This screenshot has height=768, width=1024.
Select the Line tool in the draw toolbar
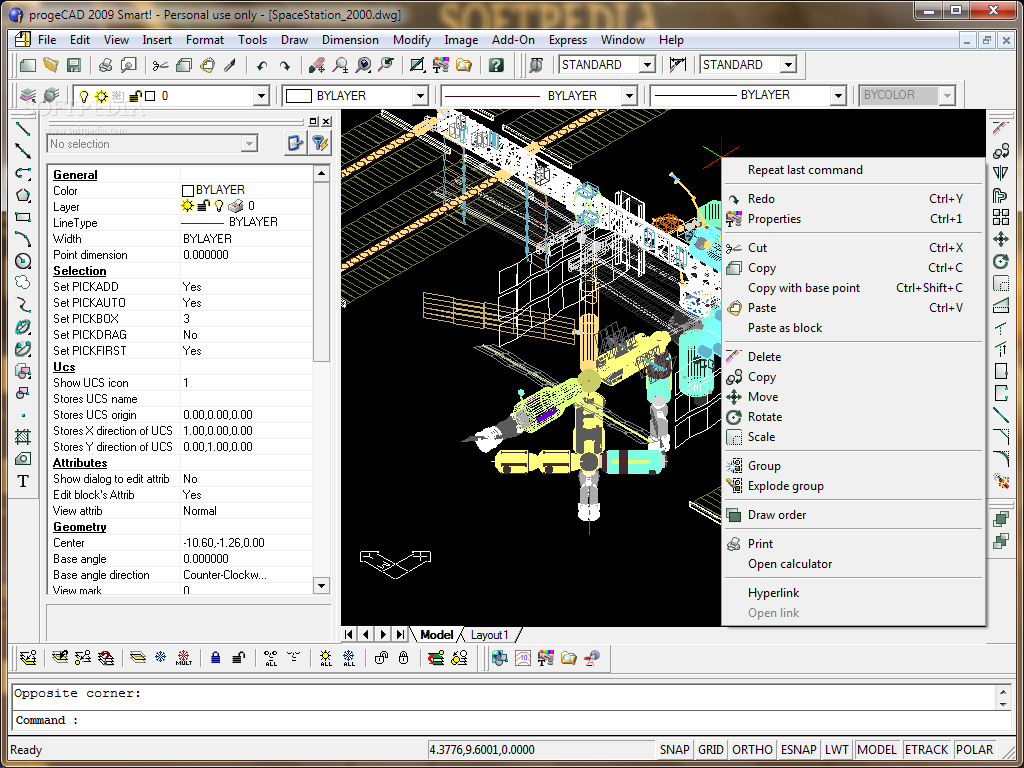[23, 128]
